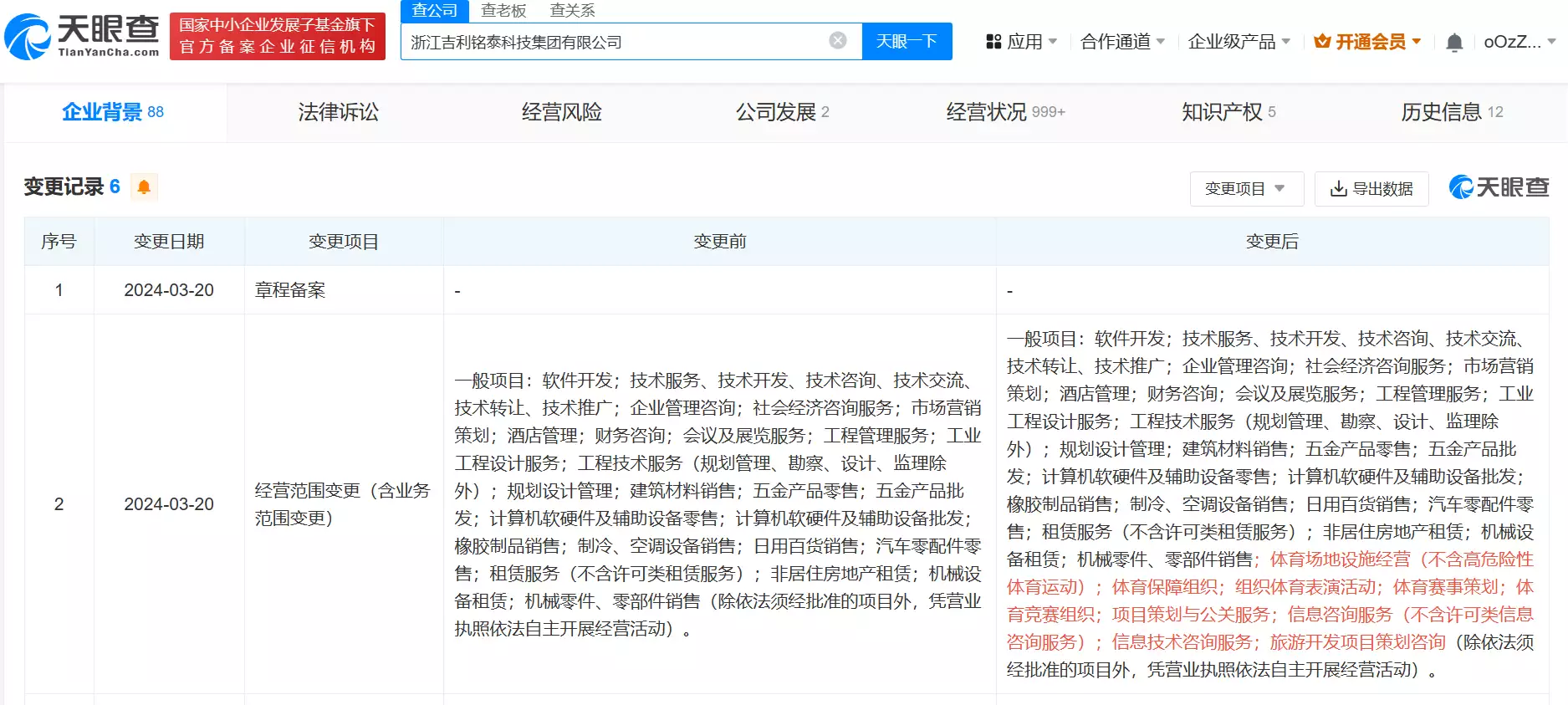Screen dimensions: 1568x705
Task: Click the 变更后 column header
Action: click(1272, 242)
